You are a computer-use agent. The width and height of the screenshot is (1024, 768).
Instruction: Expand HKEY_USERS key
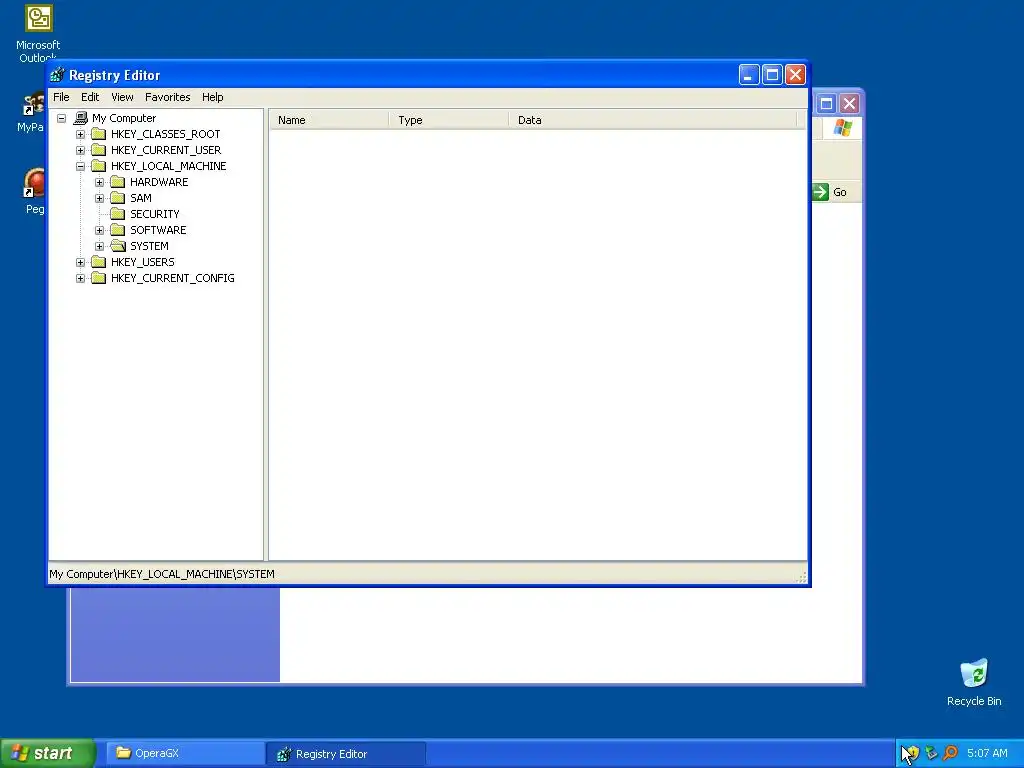pyautogui.click(x=80, y=262)
